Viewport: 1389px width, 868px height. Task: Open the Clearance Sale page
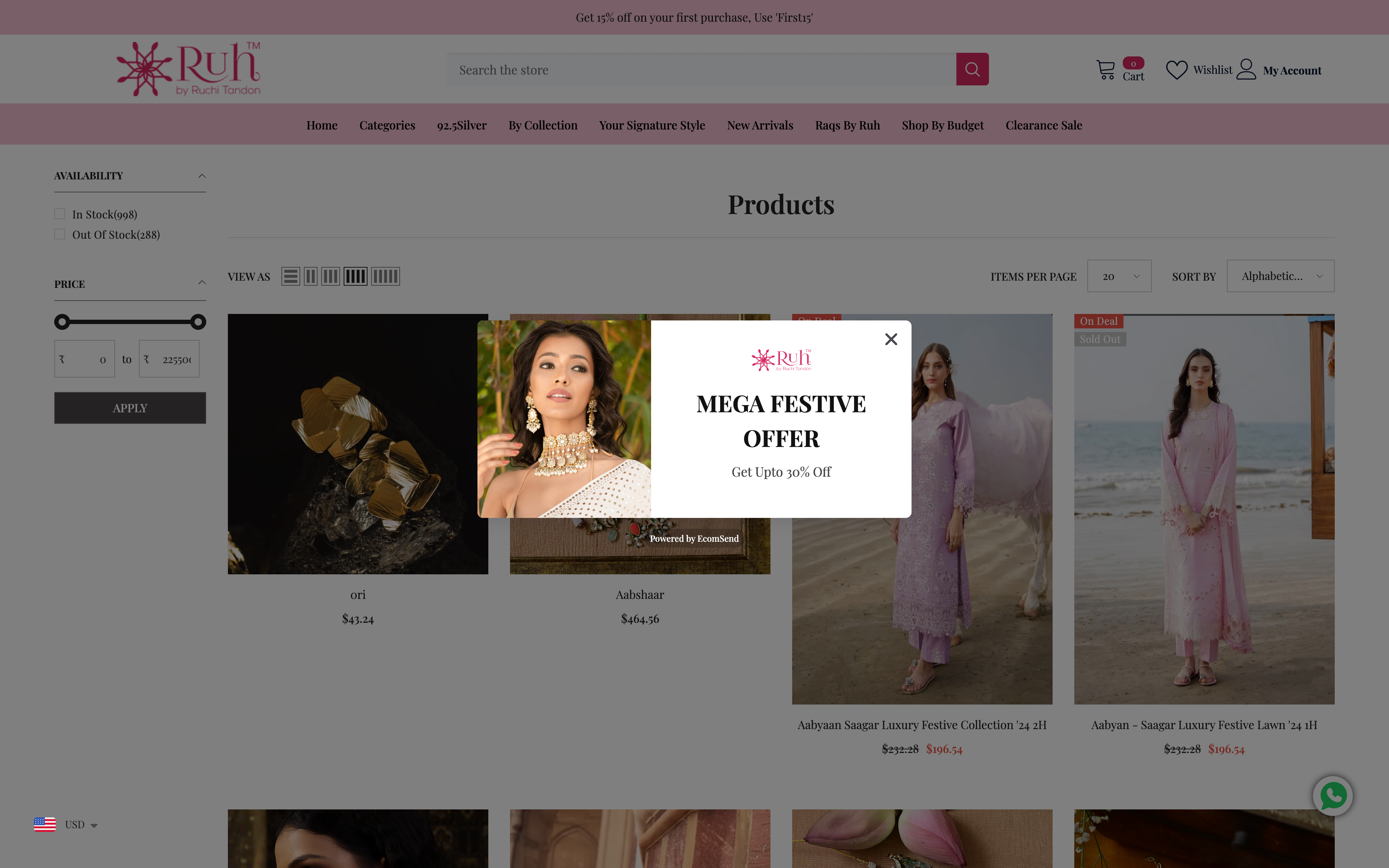coord(1044,125)
